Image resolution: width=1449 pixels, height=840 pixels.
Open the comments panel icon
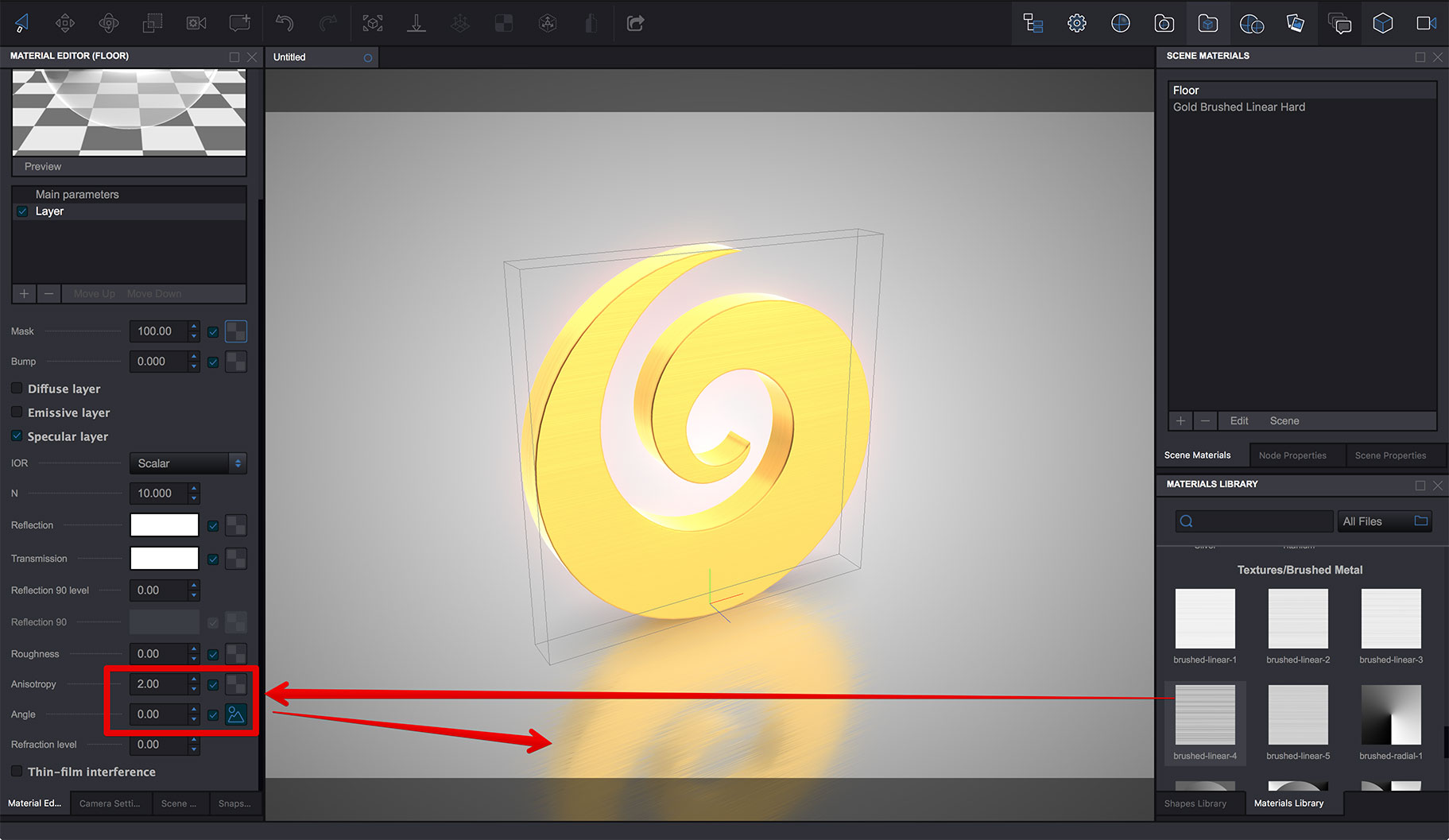(1339, 23)
